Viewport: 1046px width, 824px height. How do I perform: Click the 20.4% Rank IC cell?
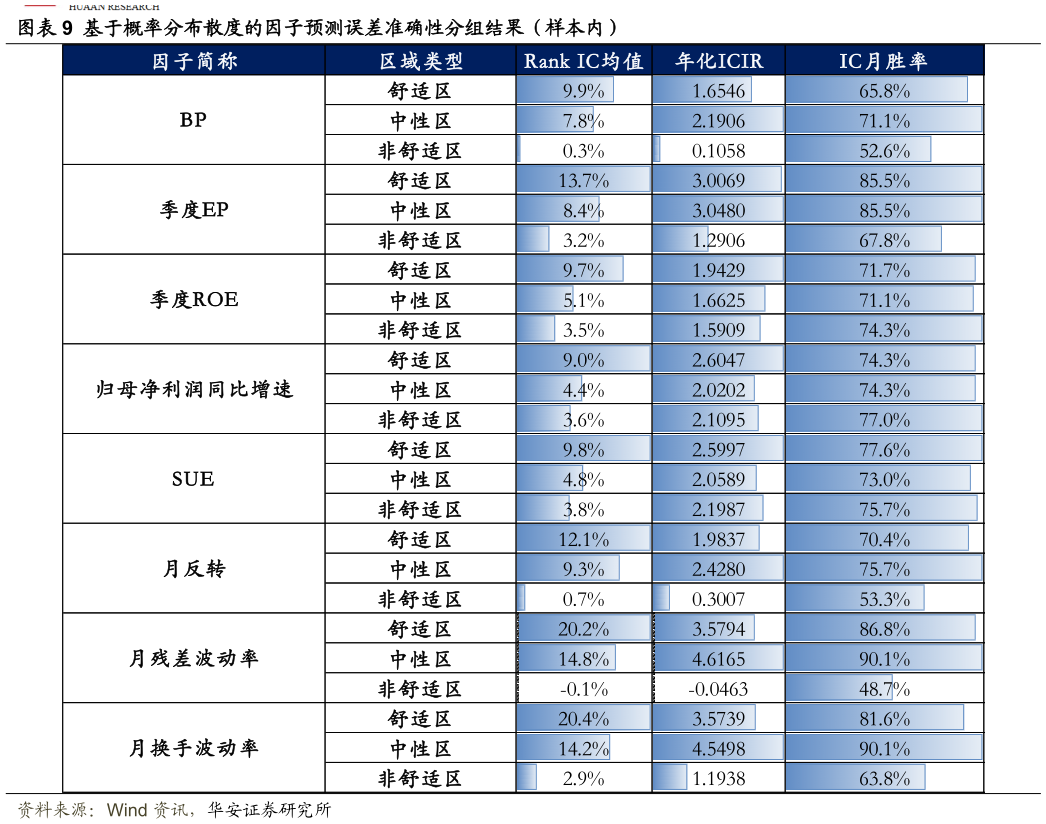pyautogui.click(x=584, y=719)
